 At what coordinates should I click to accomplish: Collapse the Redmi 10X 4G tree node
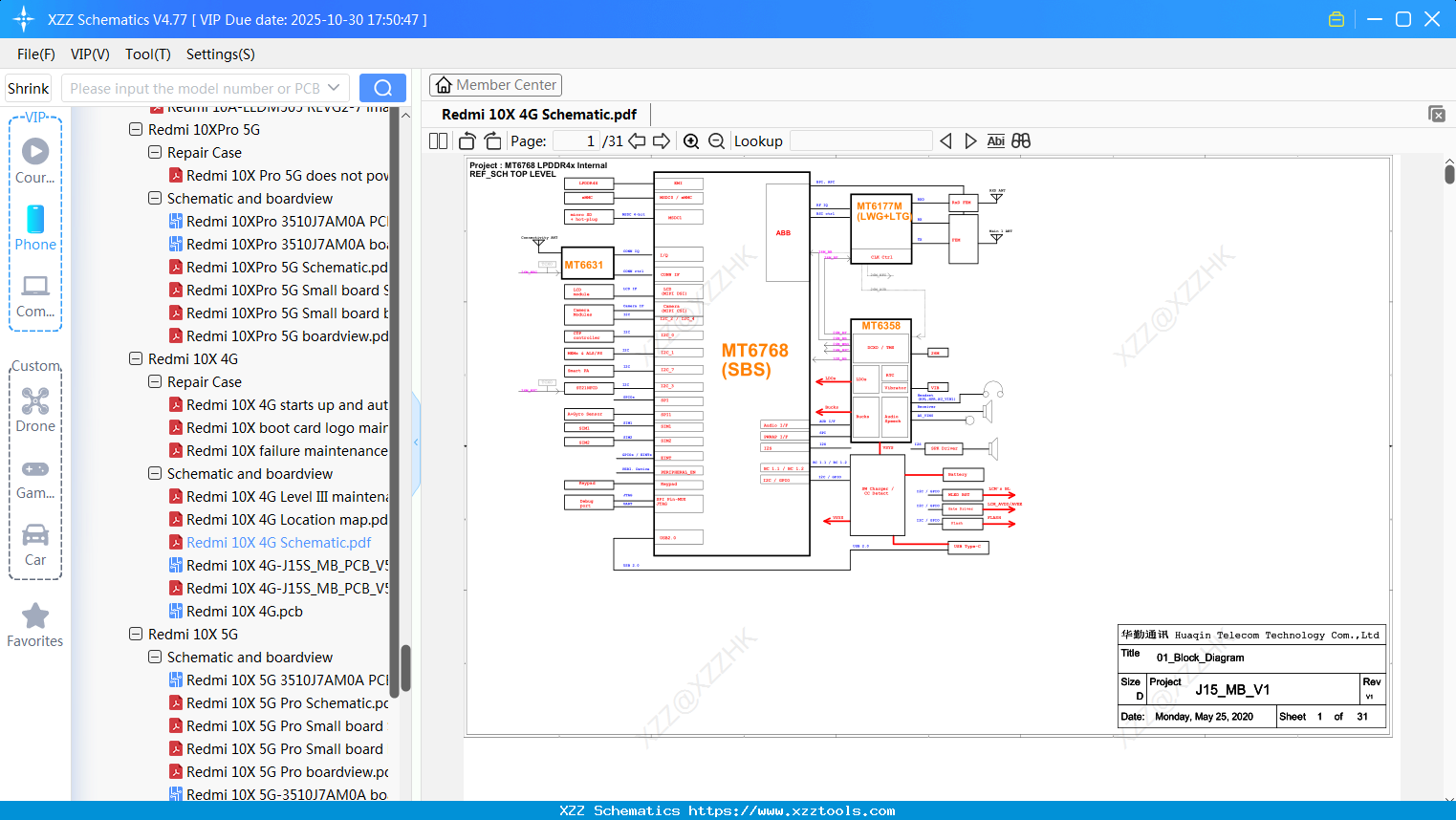(136, 358)
